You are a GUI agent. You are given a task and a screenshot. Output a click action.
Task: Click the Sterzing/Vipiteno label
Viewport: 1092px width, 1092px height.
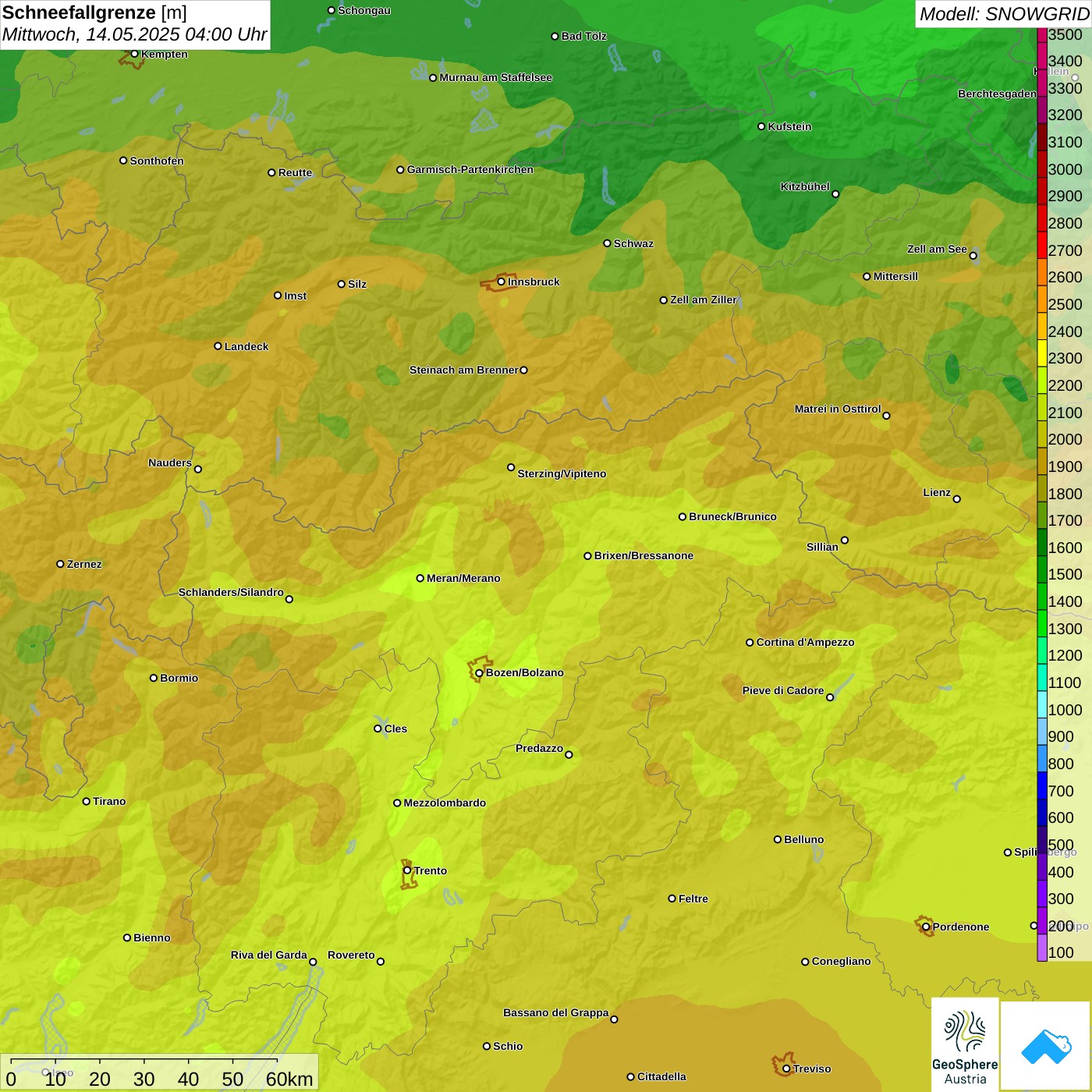(562, 473)
